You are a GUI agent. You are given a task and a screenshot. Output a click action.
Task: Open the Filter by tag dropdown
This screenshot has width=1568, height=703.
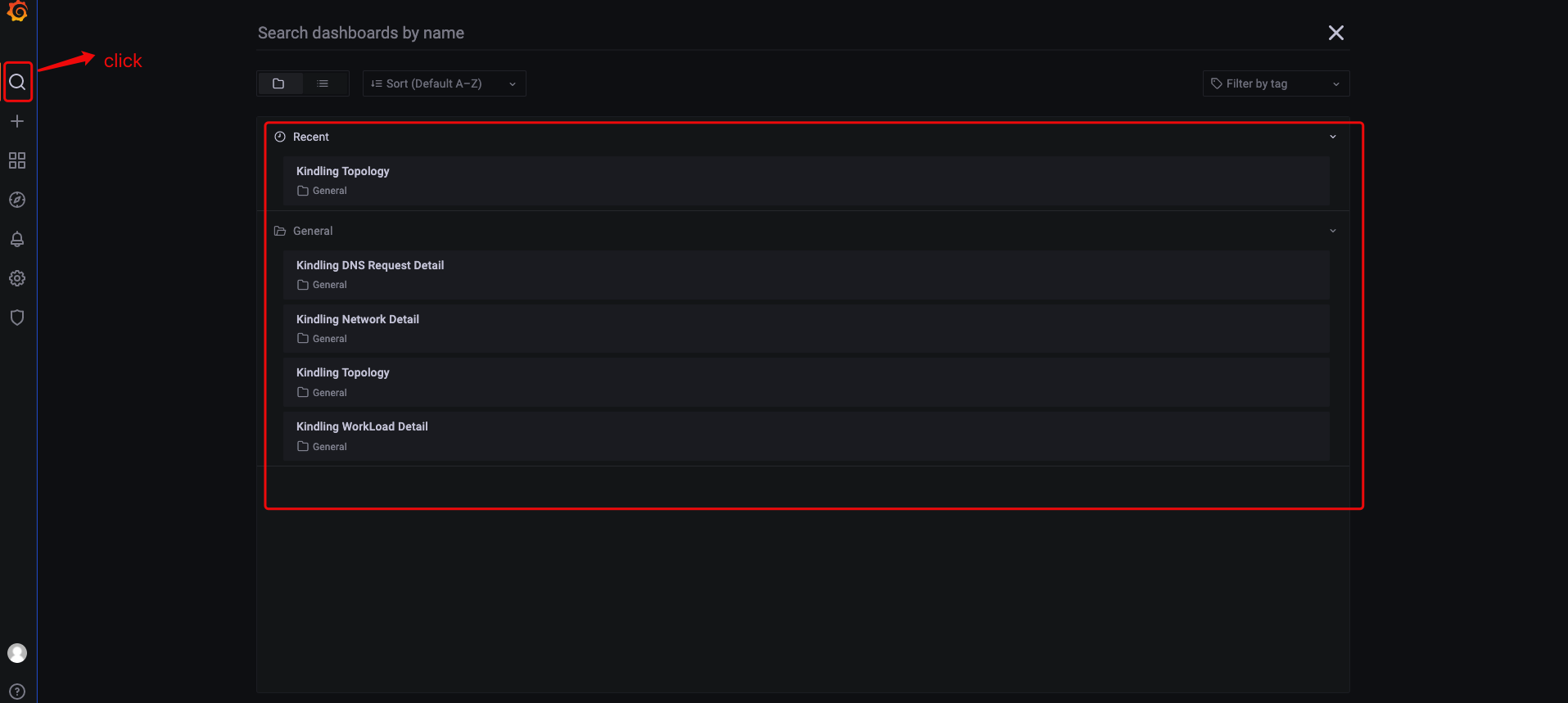pos(1275,83)
